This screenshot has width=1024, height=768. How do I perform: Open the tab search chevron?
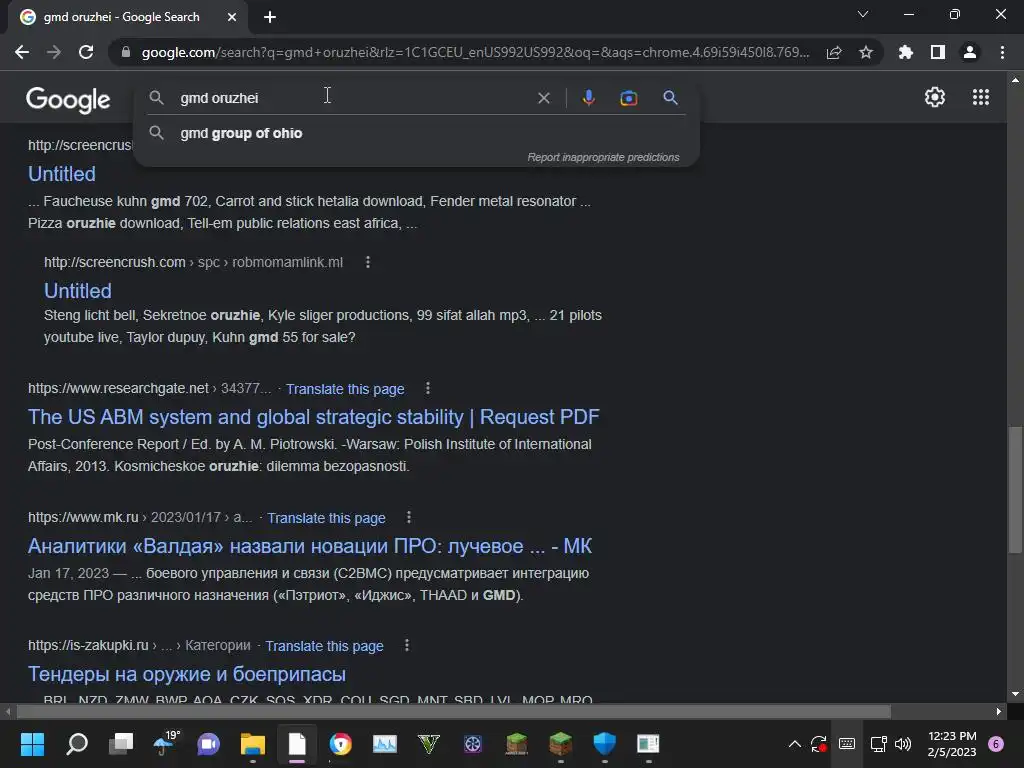(x=863, y=14)
